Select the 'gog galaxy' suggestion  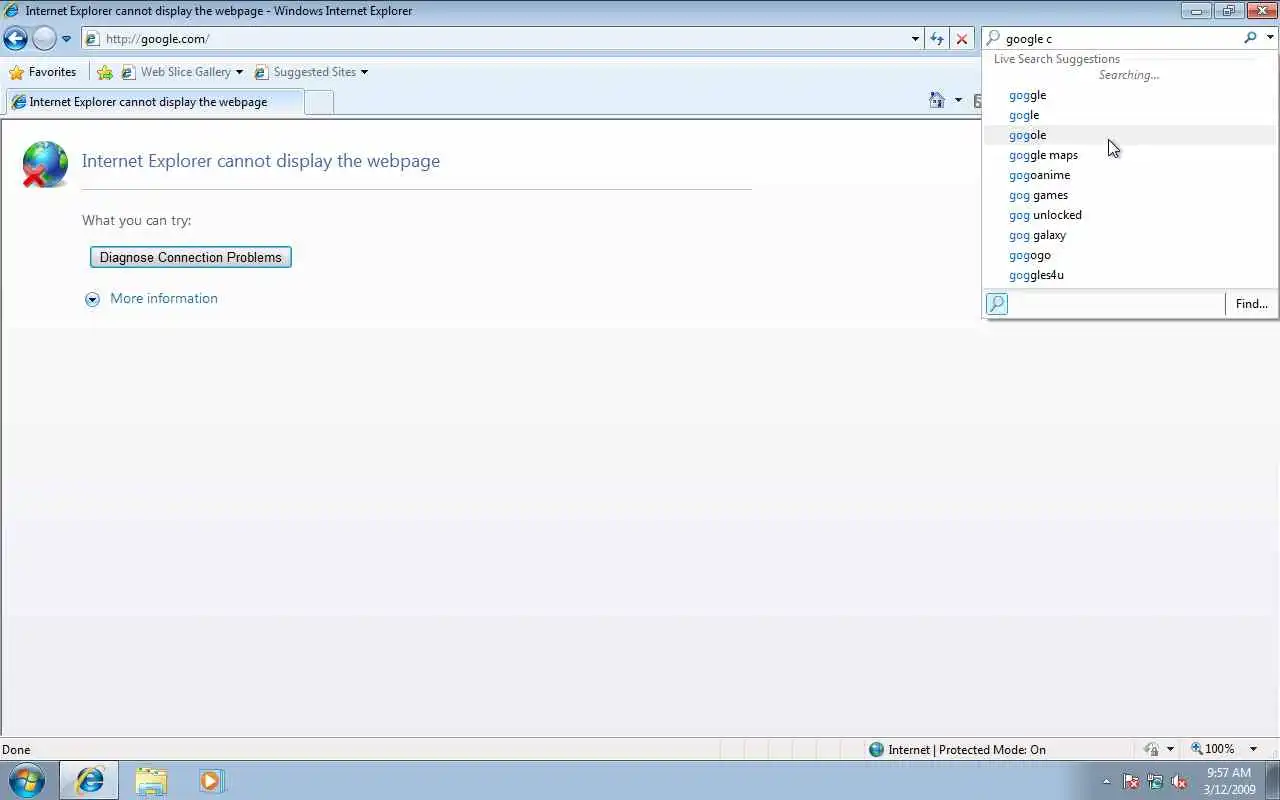click(1130, 235)
